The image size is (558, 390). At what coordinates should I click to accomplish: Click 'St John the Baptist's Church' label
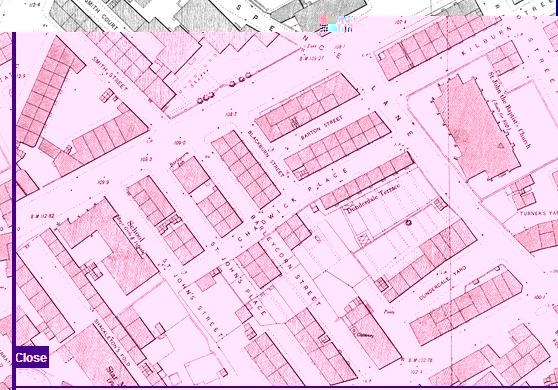(509, 110)
